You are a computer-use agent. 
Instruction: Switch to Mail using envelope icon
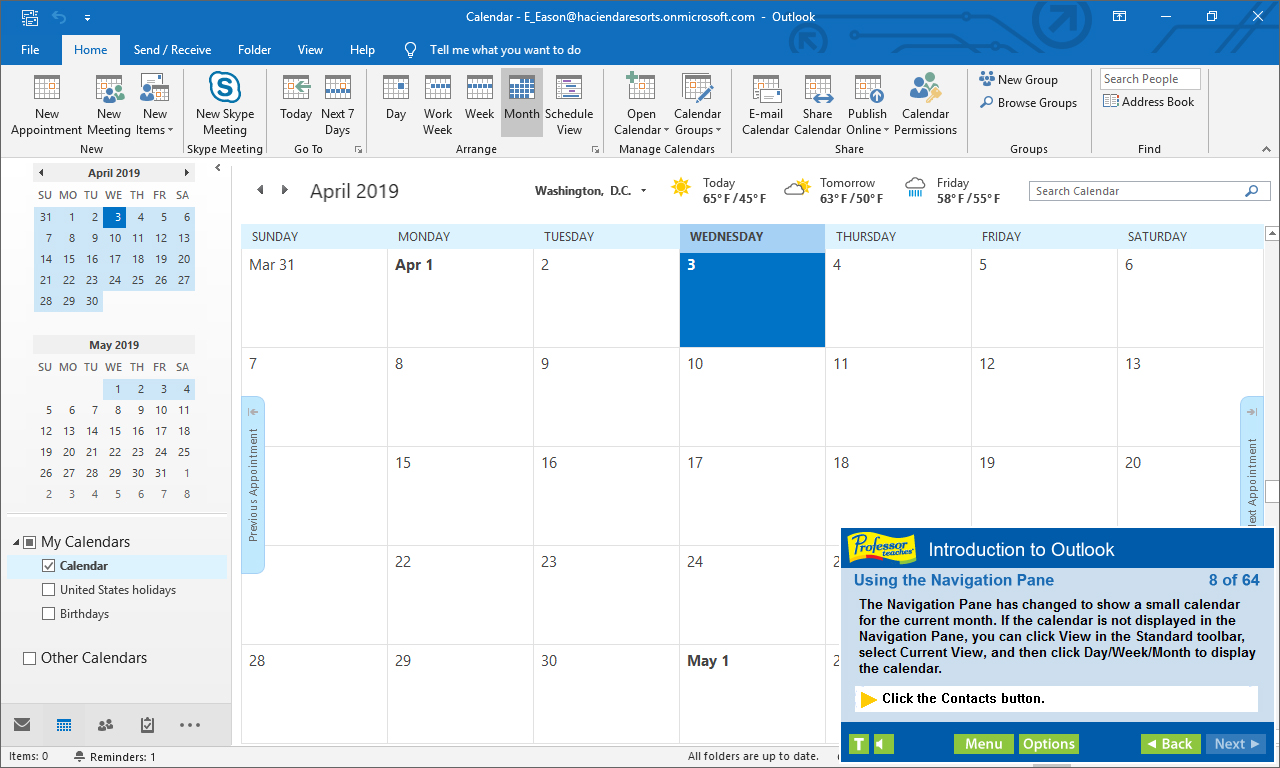point(22,725)
